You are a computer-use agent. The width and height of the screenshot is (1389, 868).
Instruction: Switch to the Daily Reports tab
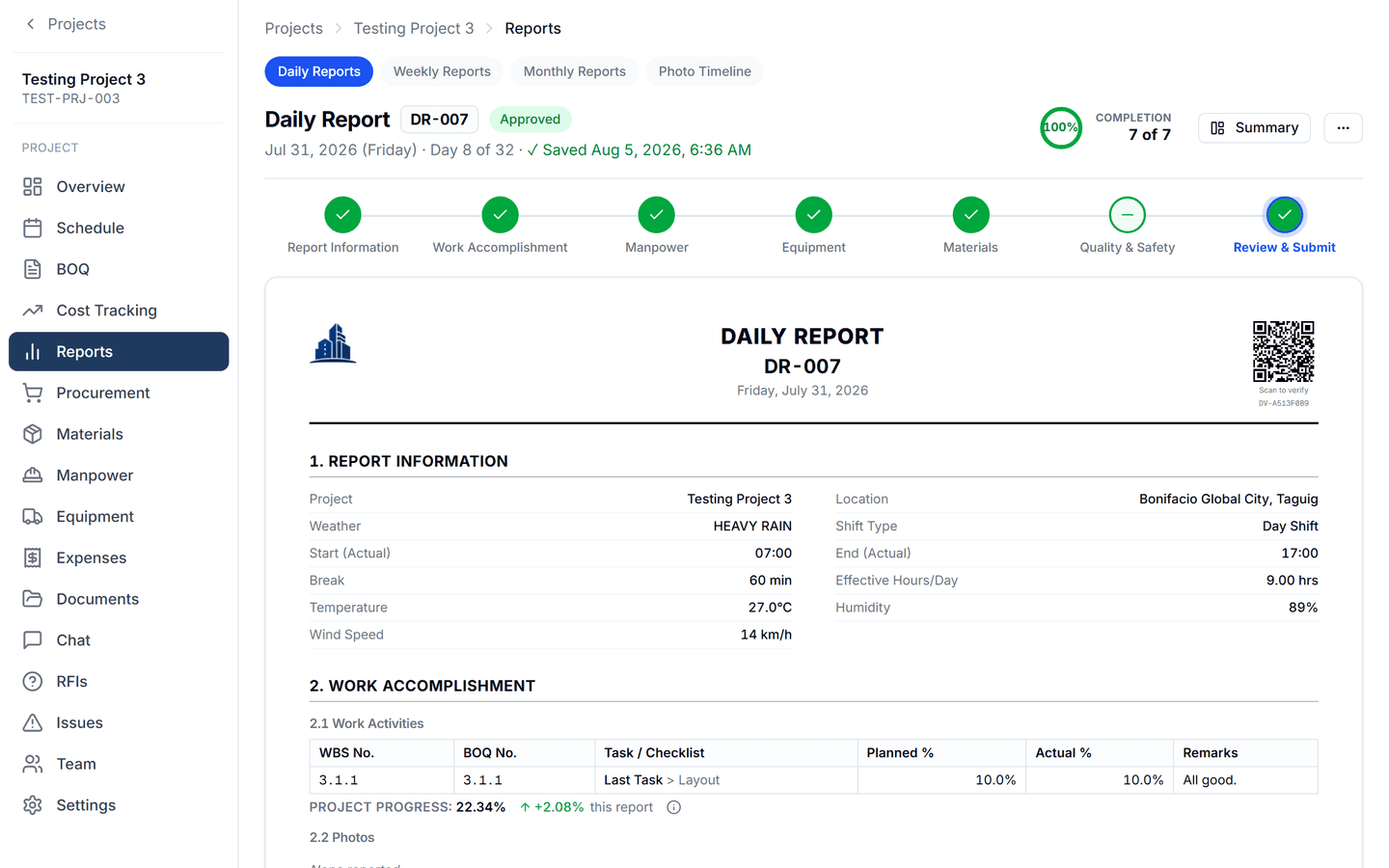point(319,71)
